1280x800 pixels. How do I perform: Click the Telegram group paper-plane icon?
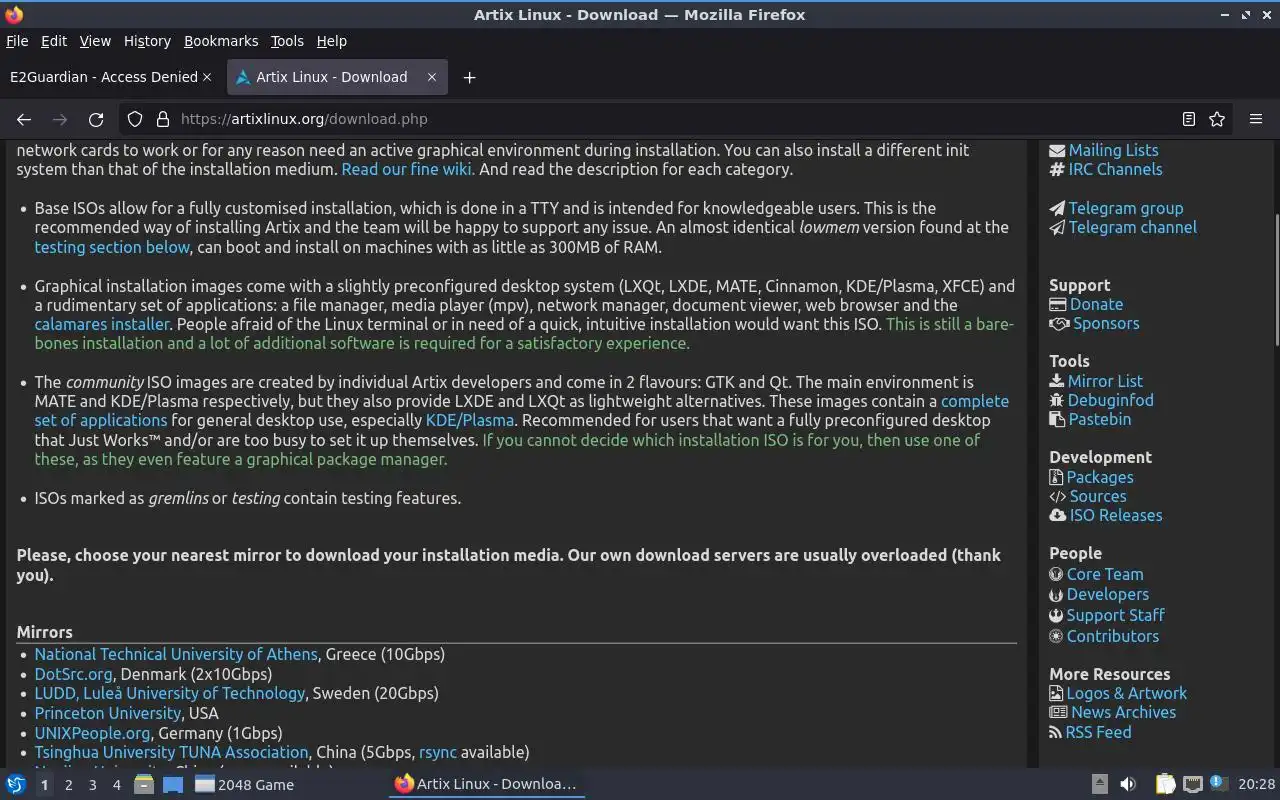click(x=1057, y=208)
